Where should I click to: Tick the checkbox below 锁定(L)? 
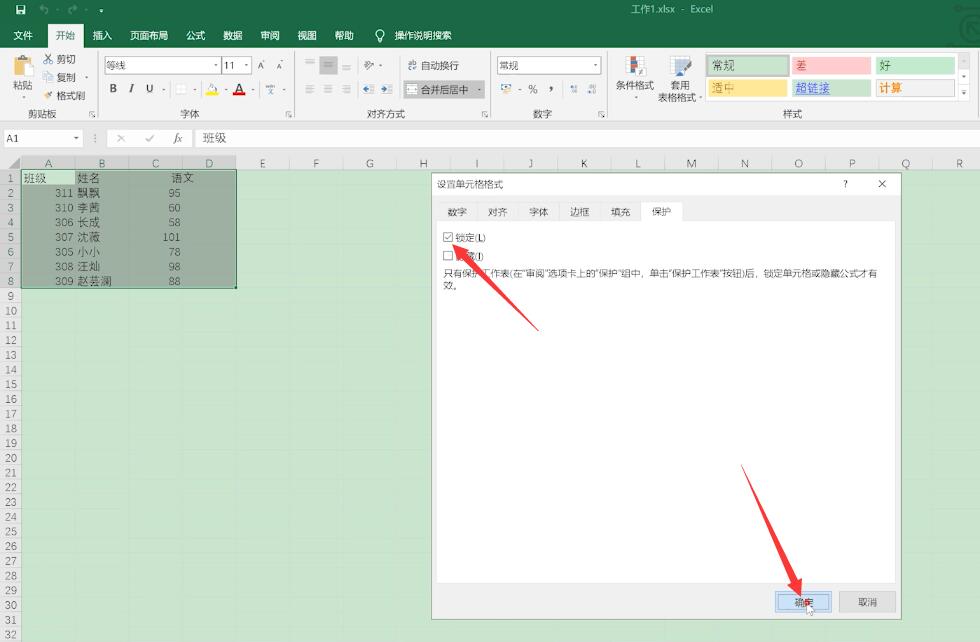coord(448,256)
